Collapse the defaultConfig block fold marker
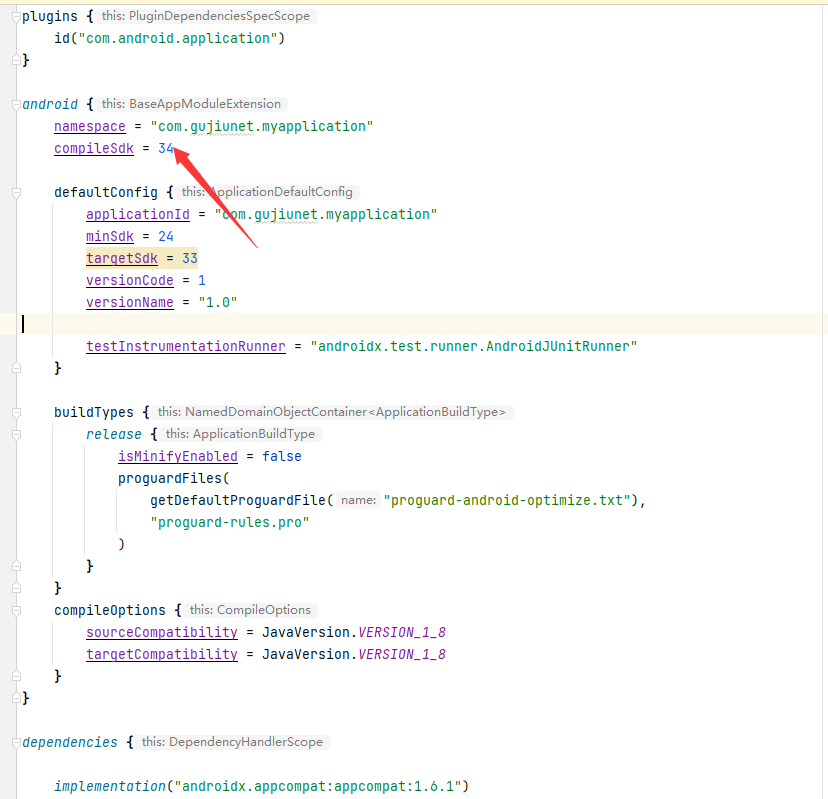Screen dimensions: 828x799 tap(16, 193)
